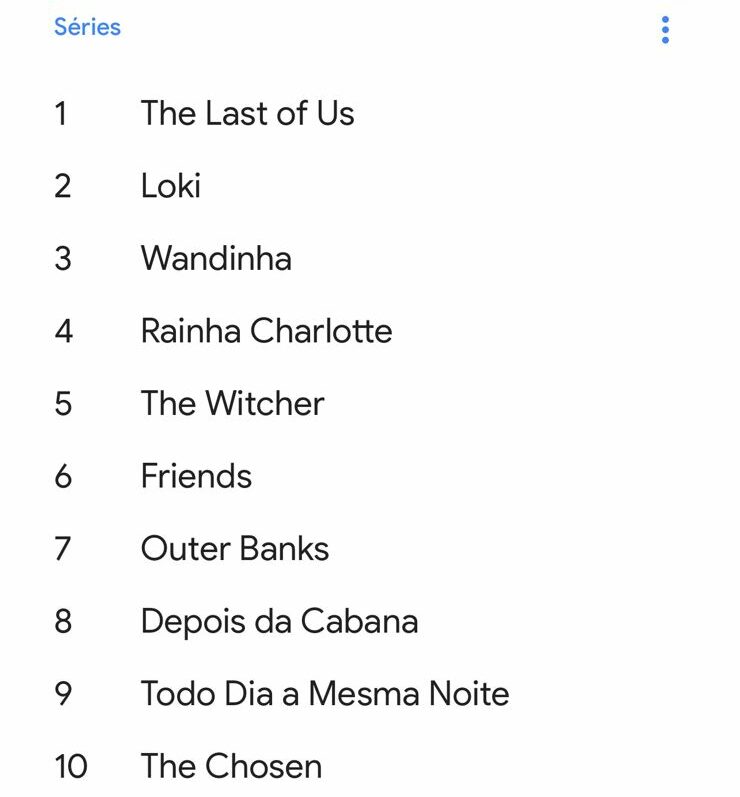Select the Outer Banks entry
This screenshot has width=740, height=797.
tap(235, 549)
